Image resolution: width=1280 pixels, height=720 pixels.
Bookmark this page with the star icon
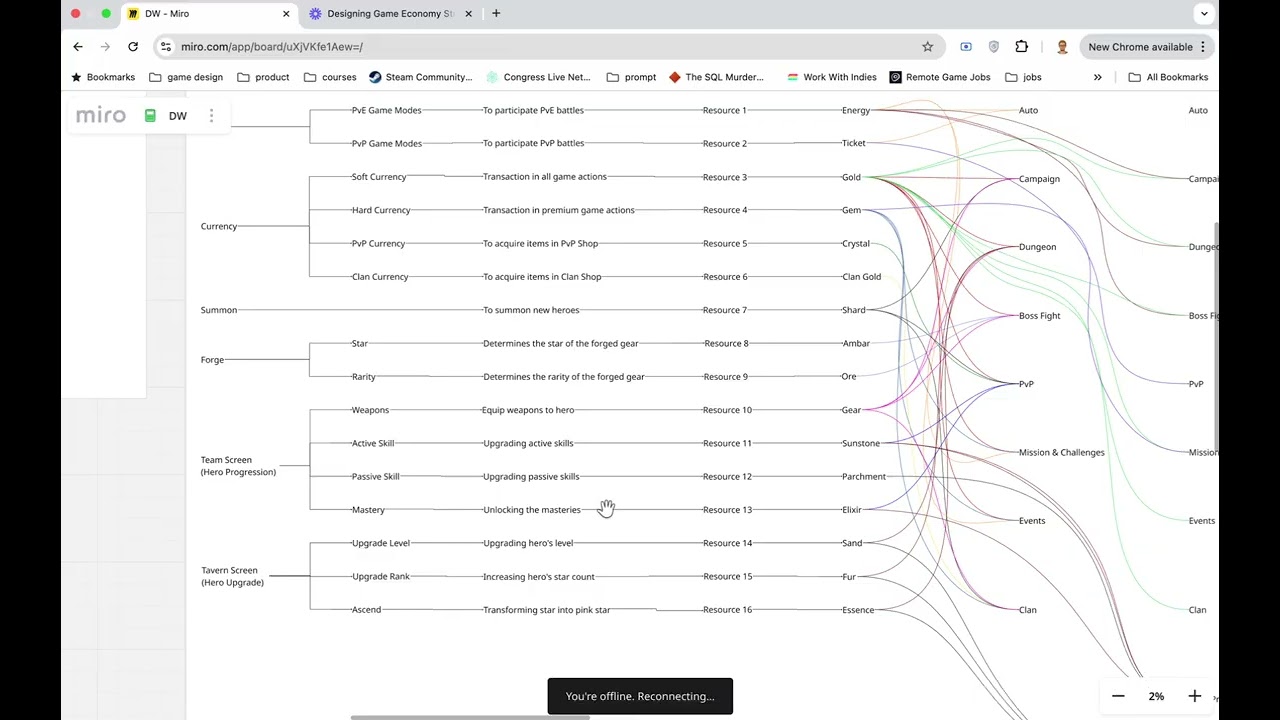pos(927,47)
